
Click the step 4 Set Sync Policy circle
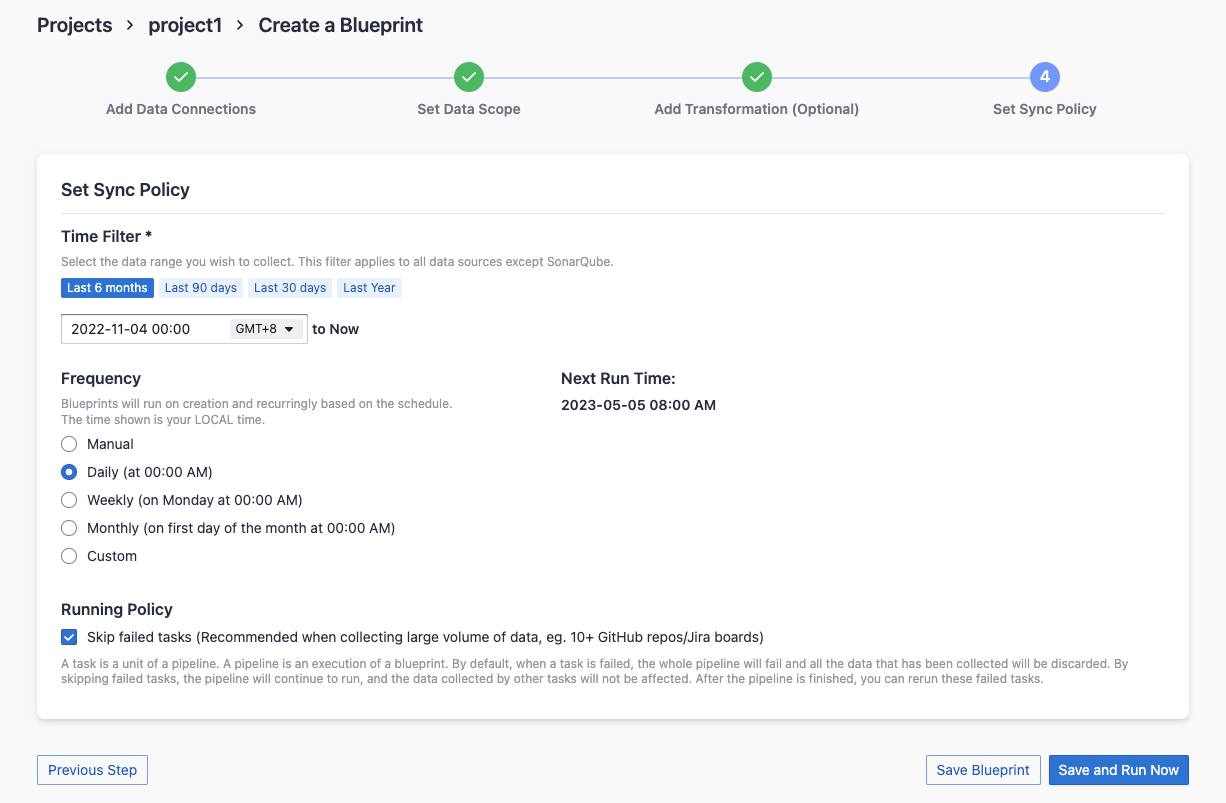point(1044,77)
